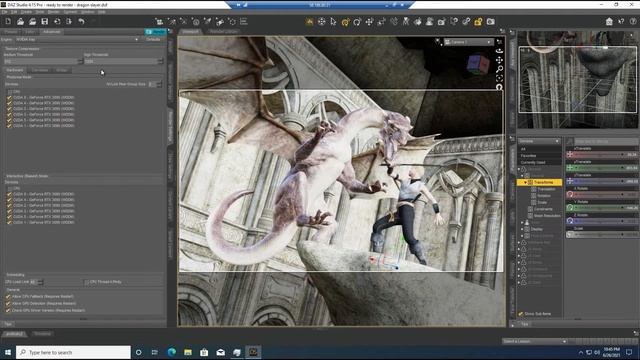Open the Parameters panel node dropdown
The image size is (640, 360).
[x=540, y=141]
